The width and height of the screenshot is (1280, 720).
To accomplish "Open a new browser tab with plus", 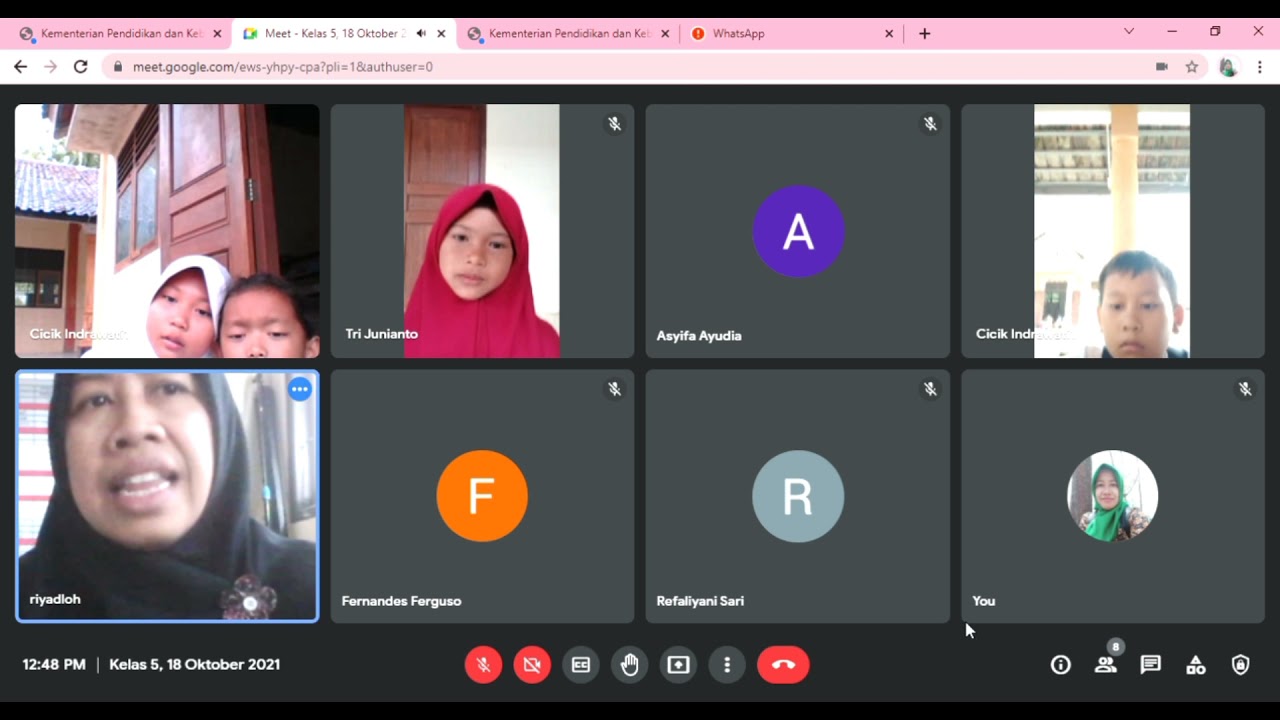I will pyautogui.click(x=925, y=33).
